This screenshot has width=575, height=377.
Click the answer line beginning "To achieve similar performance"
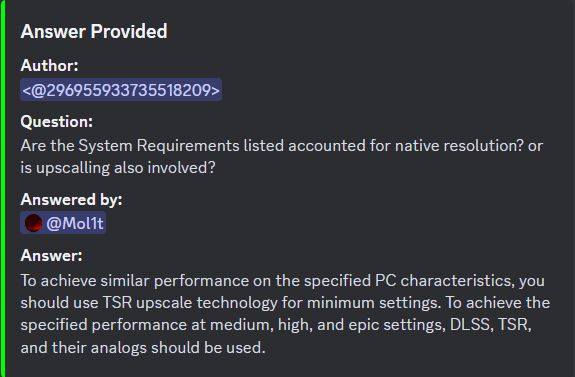click(x=283, y=281)
